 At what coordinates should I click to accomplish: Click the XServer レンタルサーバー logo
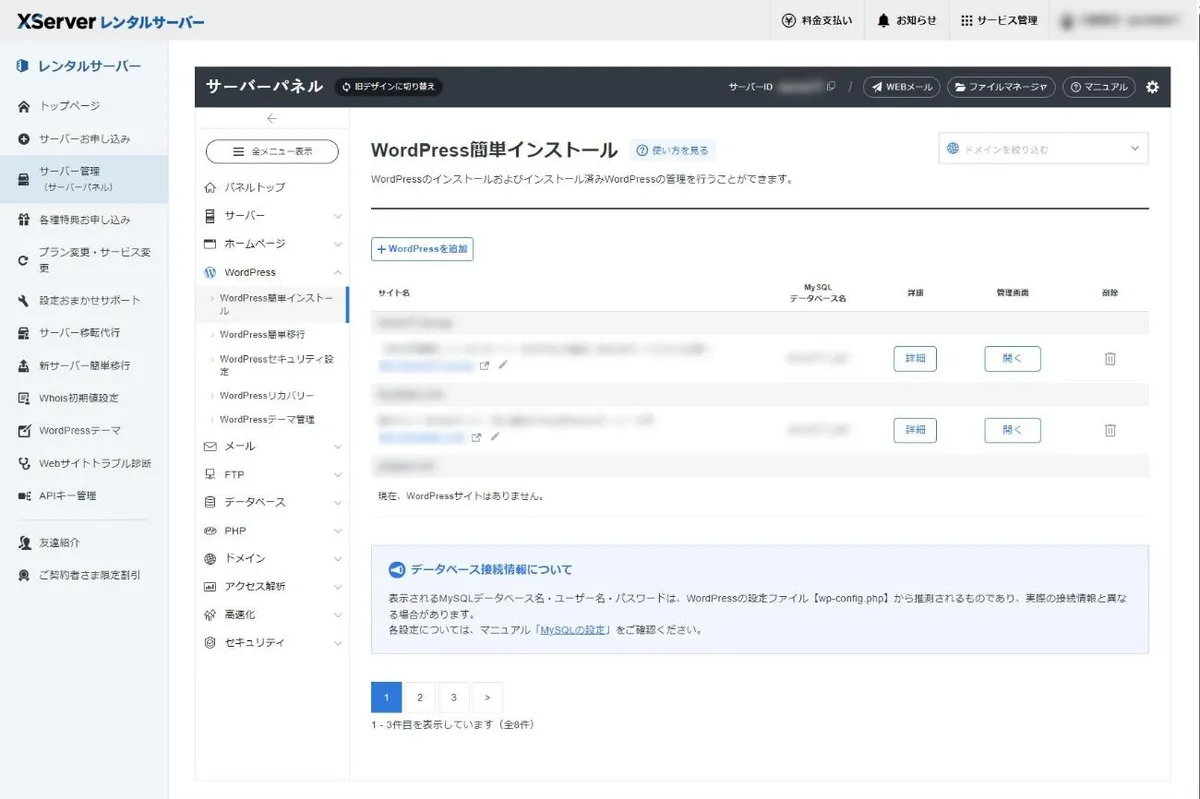coord(110,21)
